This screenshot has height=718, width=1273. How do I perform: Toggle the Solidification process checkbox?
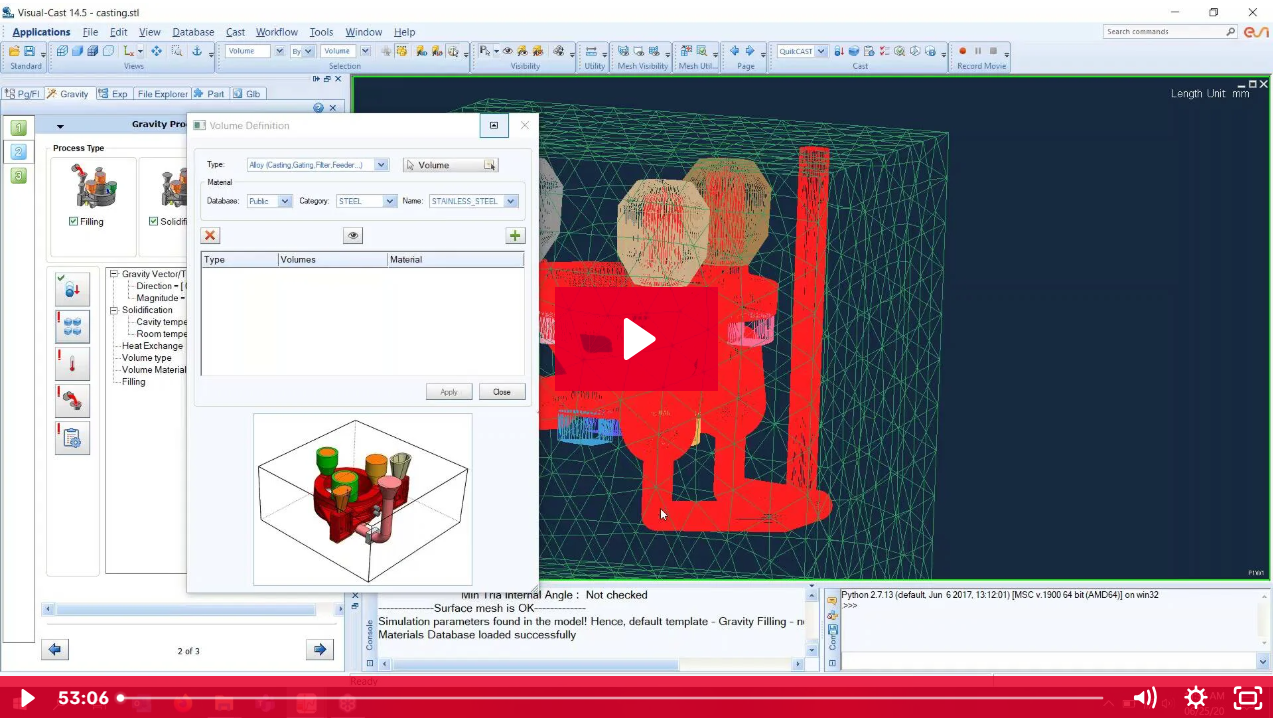pyautogui.click(x=154, y=222)
